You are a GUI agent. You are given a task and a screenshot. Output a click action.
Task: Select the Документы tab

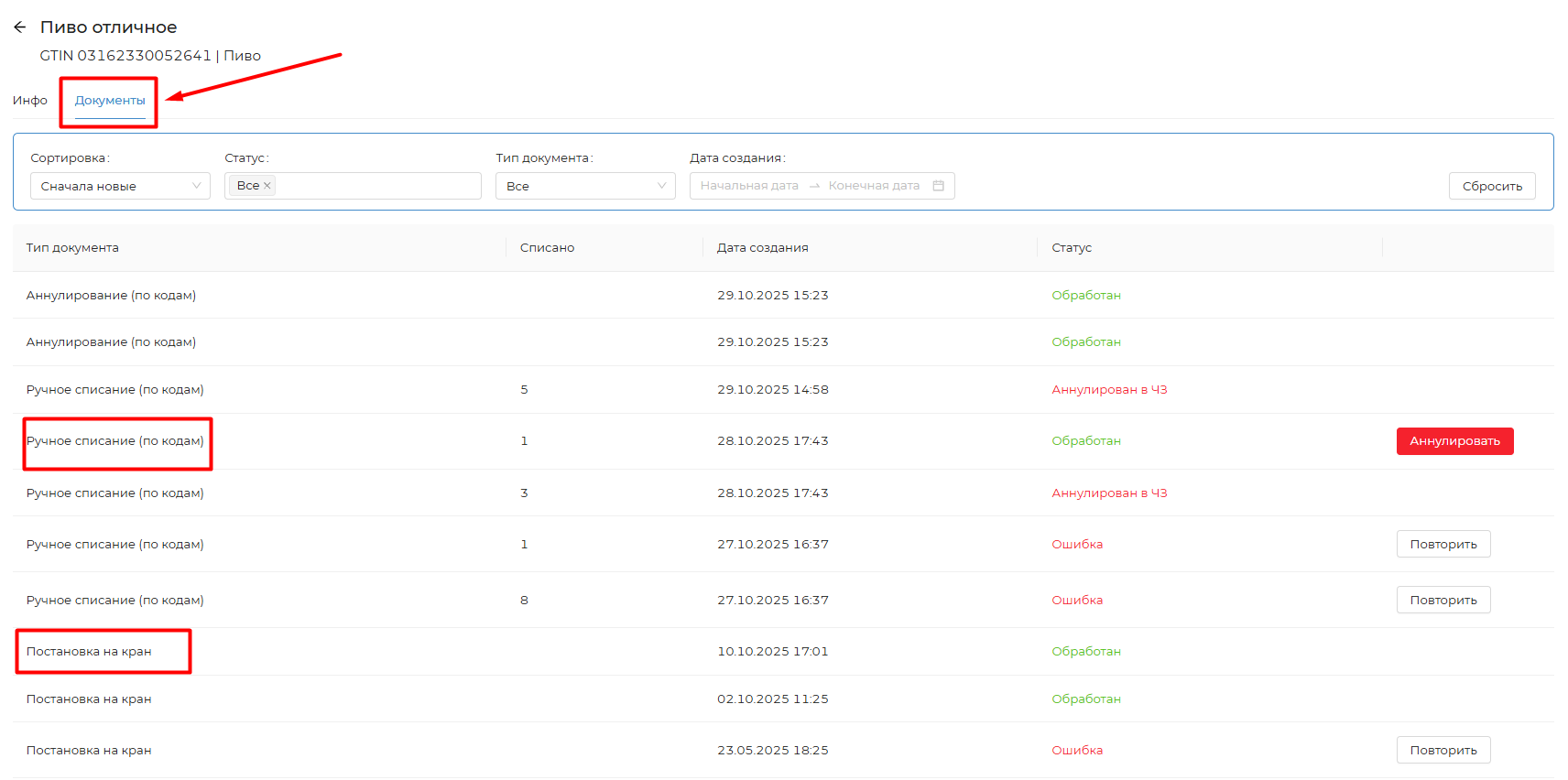coord(110,101)
